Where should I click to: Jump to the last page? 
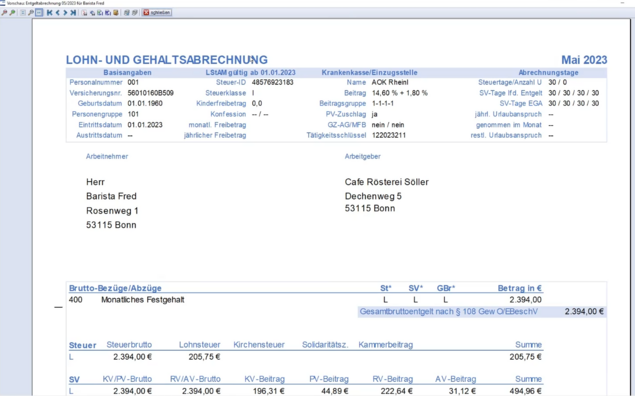click(x=73, y=13)
